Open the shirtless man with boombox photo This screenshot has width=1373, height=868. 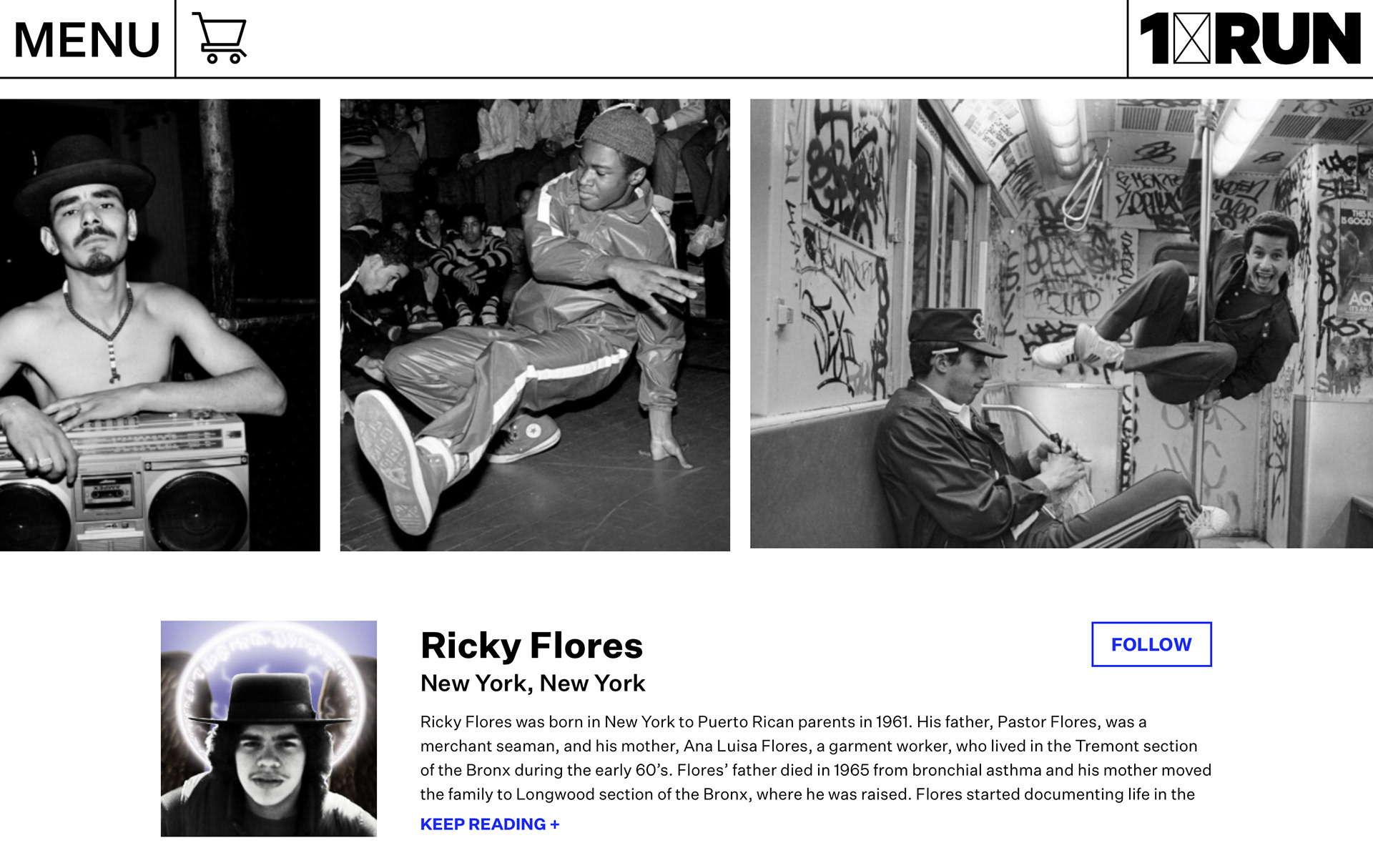click(159, 325)
